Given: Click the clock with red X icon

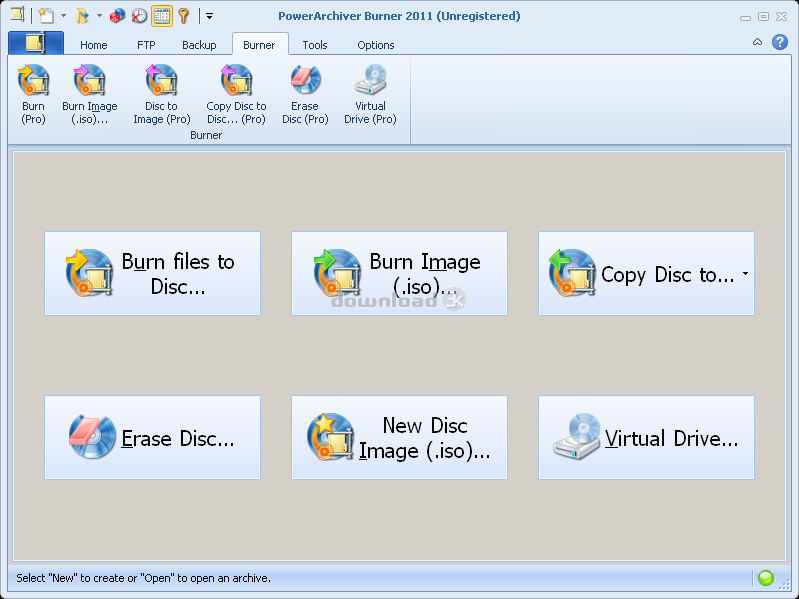Looking at the screenshot, I should point(139,16).
